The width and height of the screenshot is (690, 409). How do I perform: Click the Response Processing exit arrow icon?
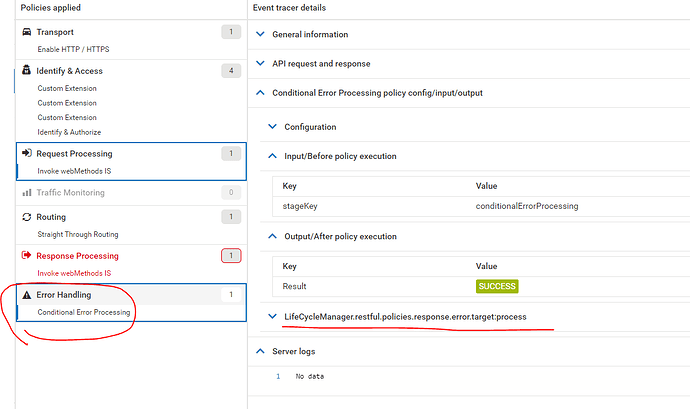[26, 256]
